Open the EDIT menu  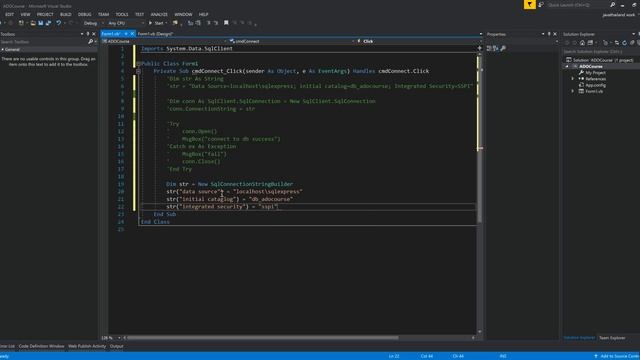9,14
